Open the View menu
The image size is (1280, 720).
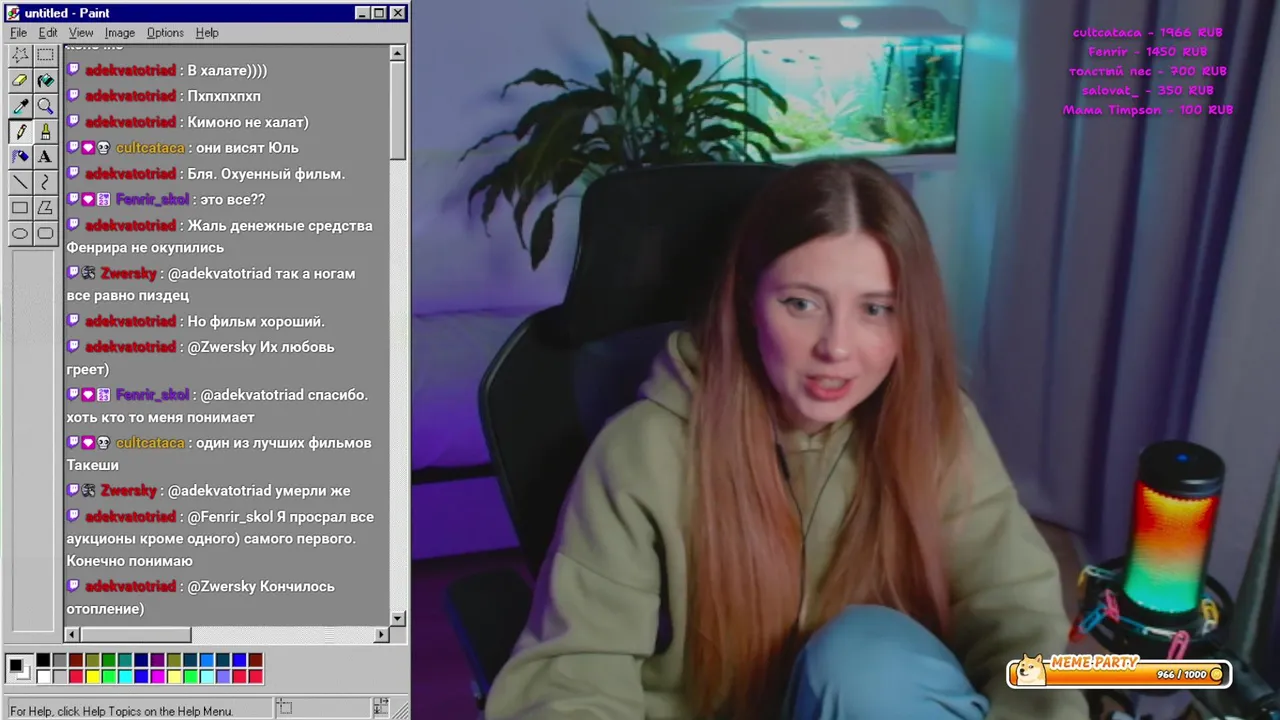click(81, 33)
